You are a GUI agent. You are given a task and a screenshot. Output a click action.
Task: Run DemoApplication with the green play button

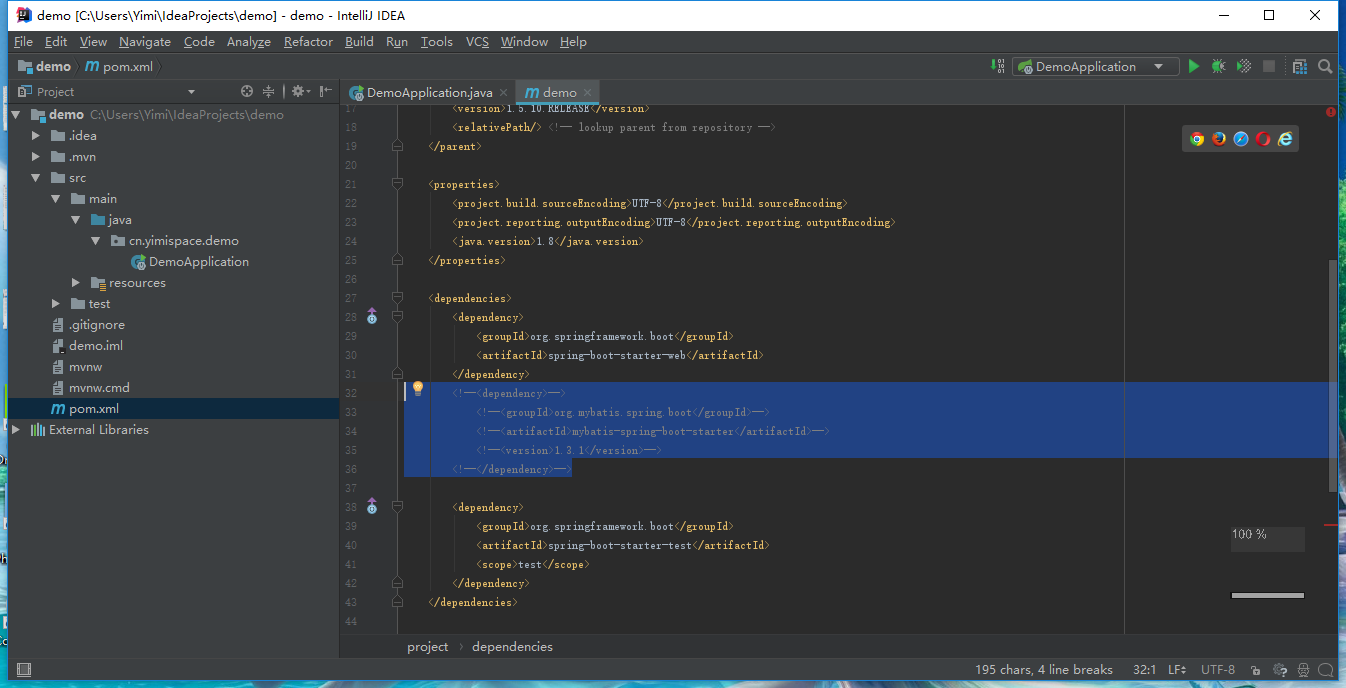pyautogui.click(x=1193, y=66)
